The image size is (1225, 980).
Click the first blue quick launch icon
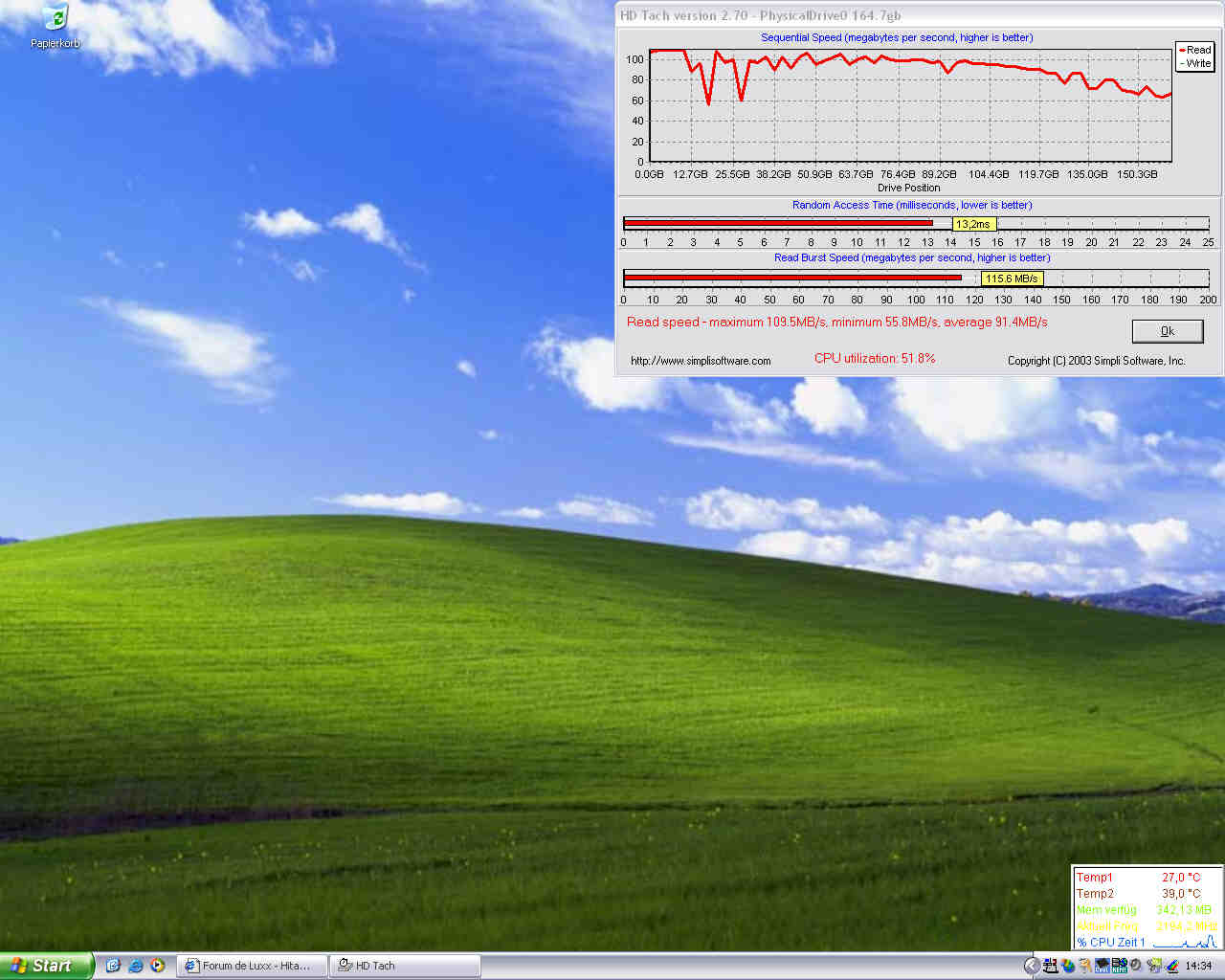[x=113, y=966]
